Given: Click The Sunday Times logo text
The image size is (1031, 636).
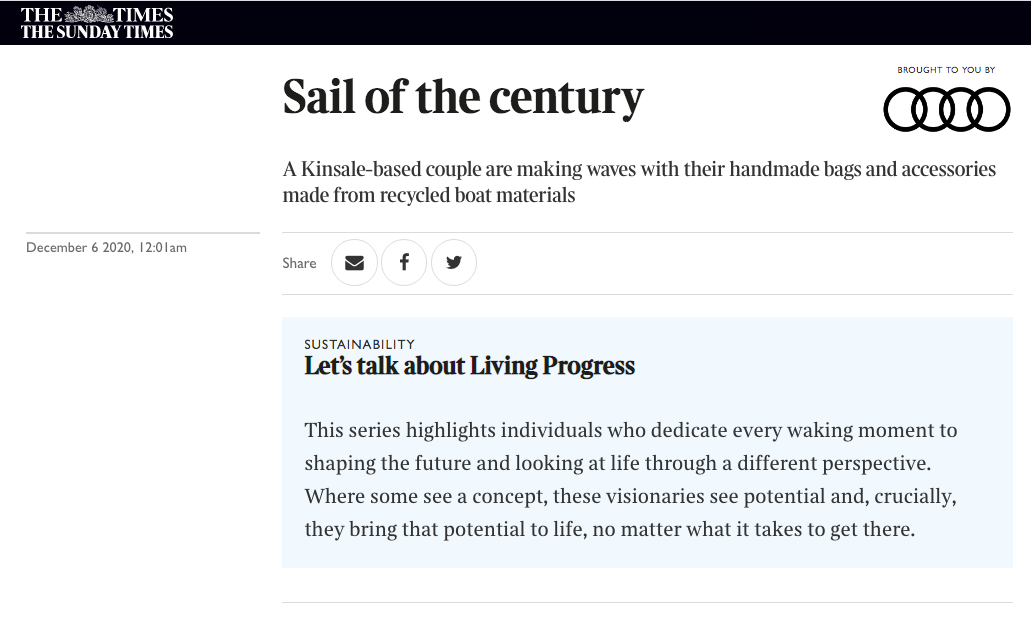Looking at the screenshot, I should [97, 32].
